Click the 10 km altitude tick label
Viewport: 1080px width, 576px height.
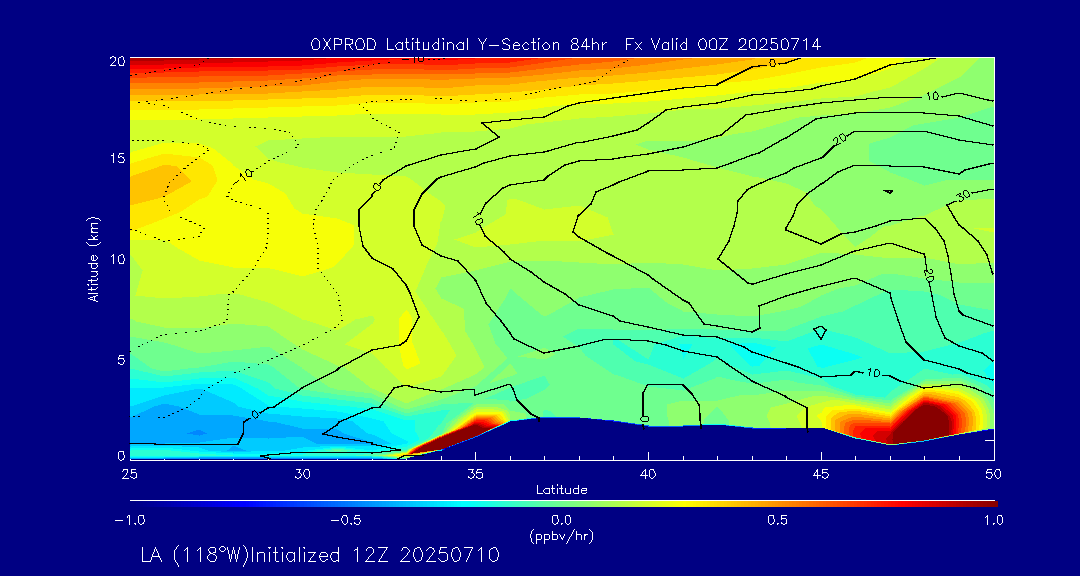117,259
